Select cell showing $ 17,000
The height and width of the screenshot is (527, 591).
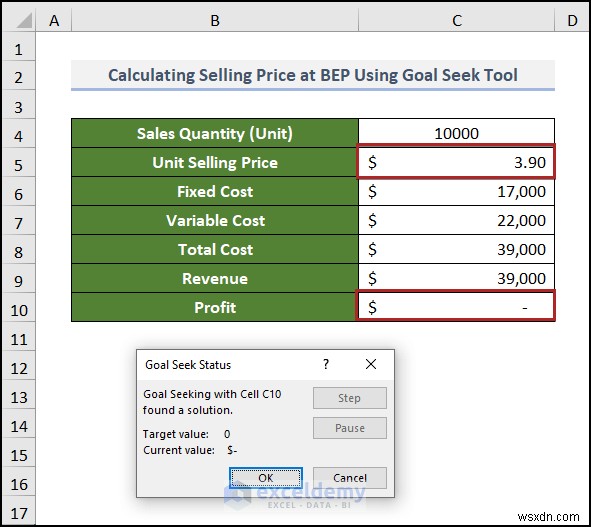point(456,191)
